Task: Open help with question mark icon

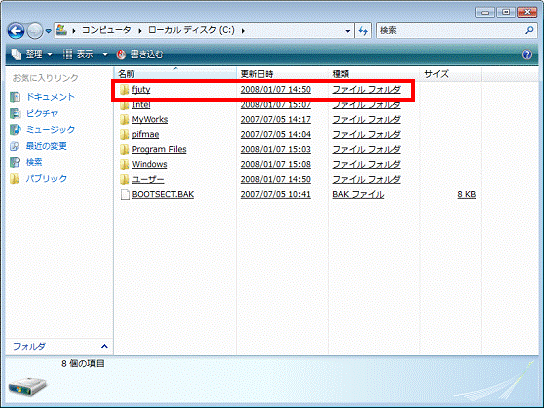Action: [x=527, y=54]
